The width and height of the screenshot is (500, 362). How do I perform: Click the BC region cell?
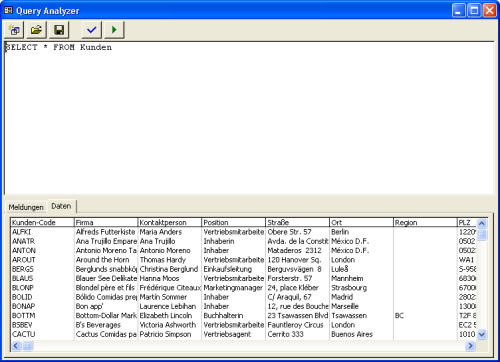pos(425,316)
